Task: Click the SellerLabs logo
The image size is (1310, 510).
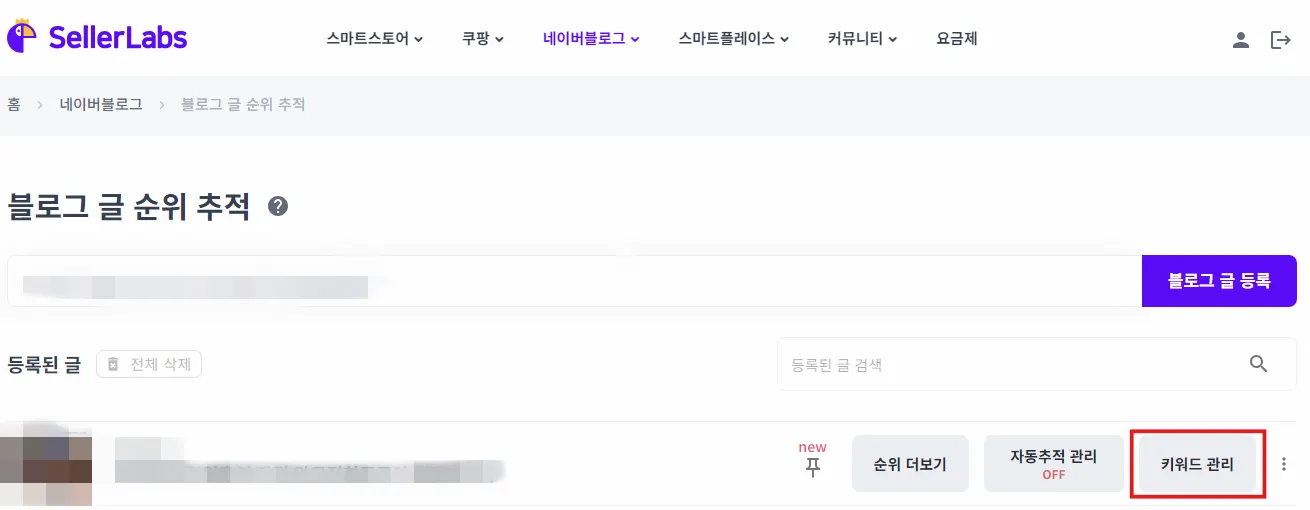Action: tap(97, 39)
